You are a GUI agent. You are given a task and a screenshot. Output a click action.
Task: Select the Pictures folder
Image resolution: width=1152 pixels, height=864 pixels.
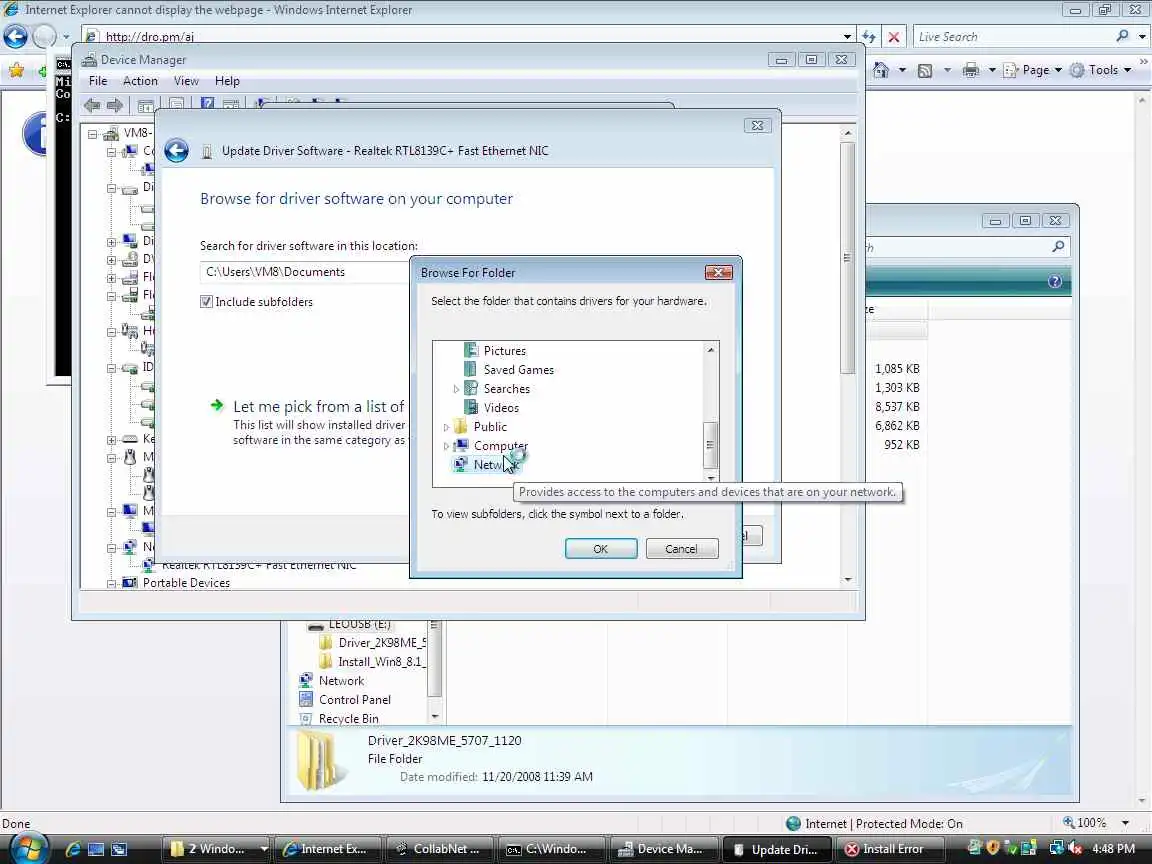click(x=504, y=350)
